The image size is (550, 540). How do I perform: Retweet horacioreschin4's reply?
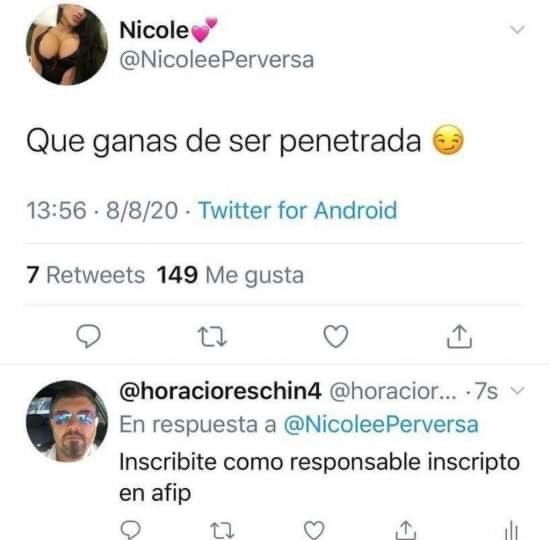[222, 530]
